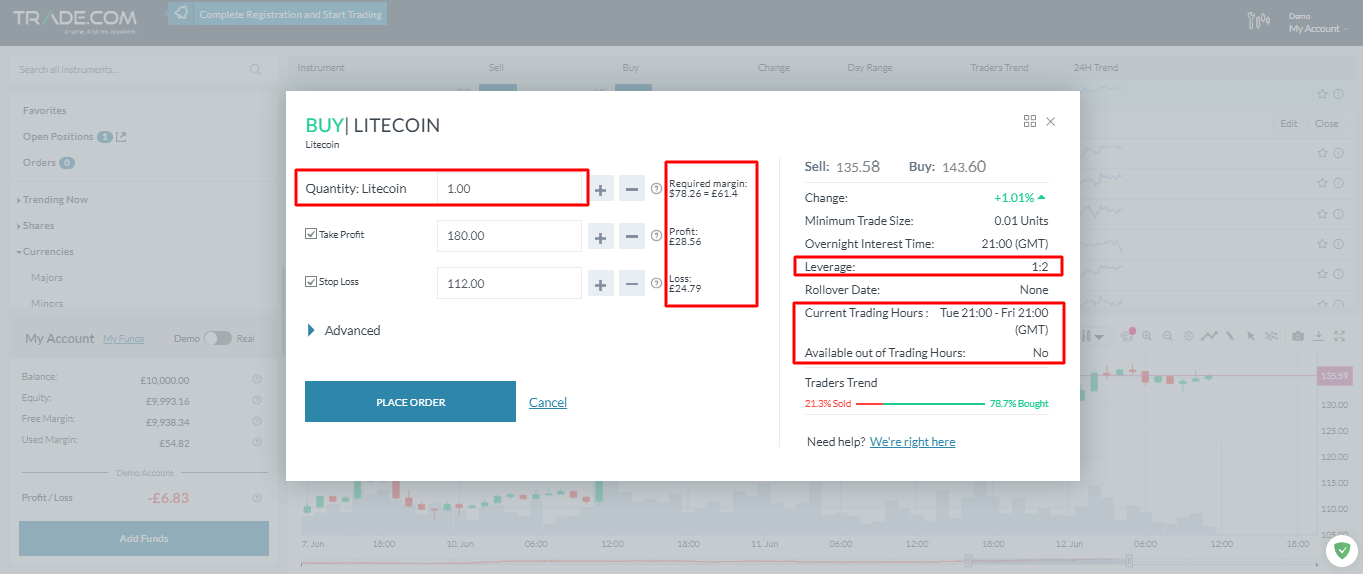Zoom in on the chart
The width and height of the screenshot is (1363, 574).
point(1148,337)
